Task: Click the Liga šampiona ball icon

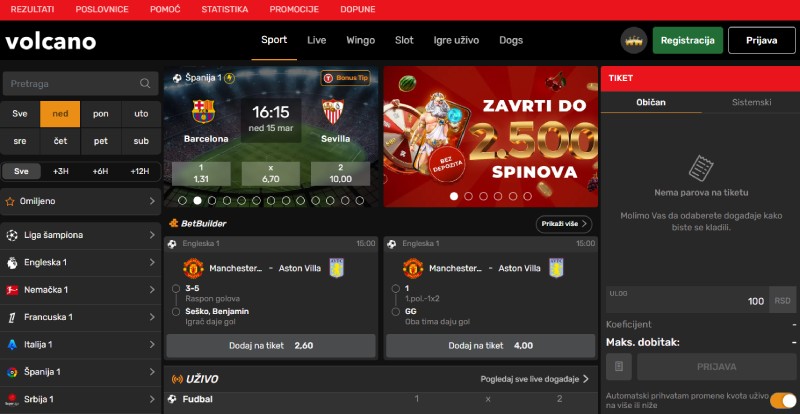Action: click(12, 235)
